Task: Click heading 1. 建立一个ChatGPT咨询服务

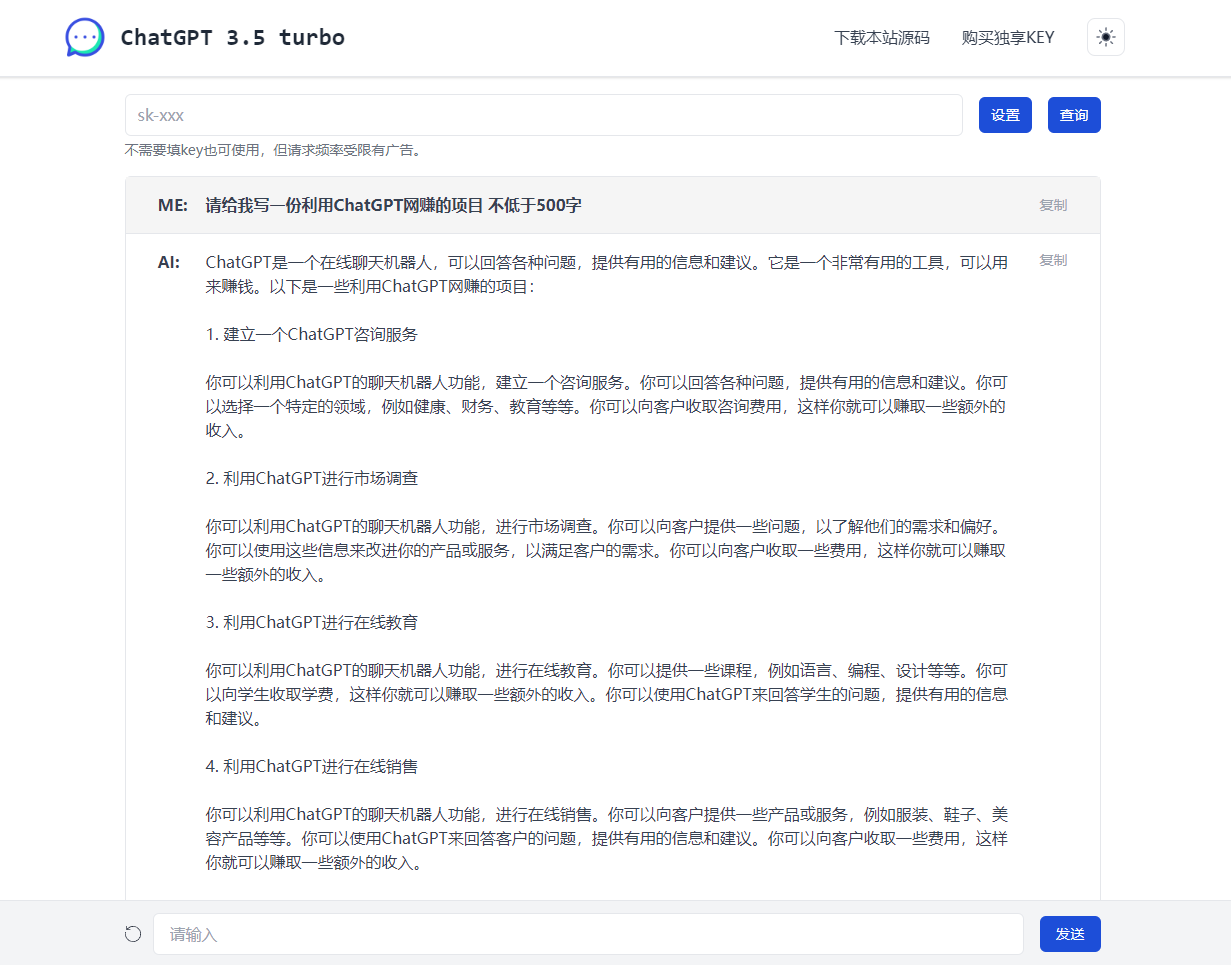Action: [311, 335]
